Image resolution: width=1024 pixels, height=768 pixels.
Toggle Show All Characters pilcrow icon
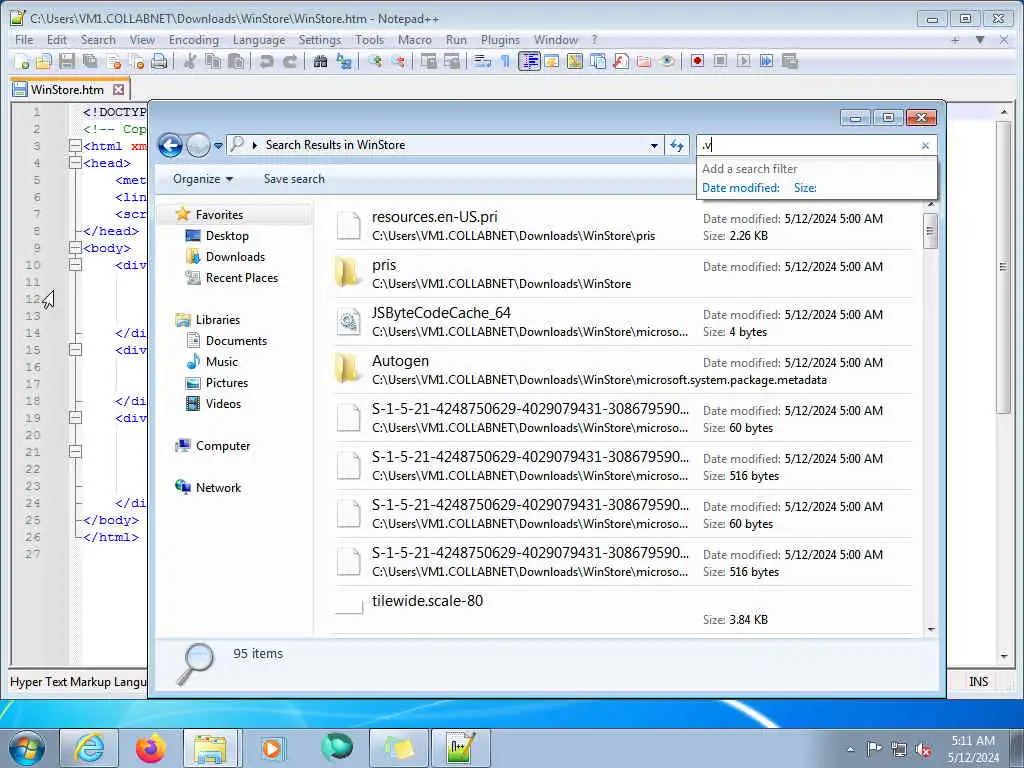(x=505, y=61)
